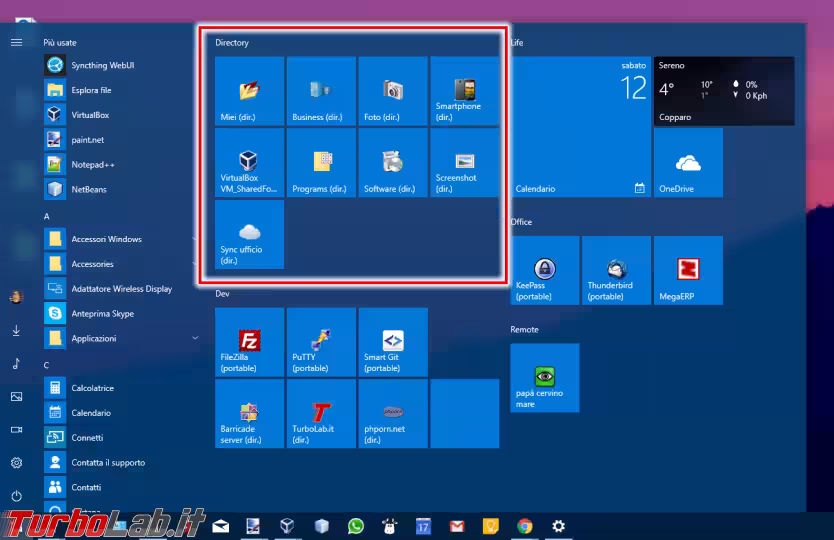This screenshot has height=540, width=834.
Task: Open WhatsApp in the taskbar
Action: pyautogui.click(x=356, y=527)
